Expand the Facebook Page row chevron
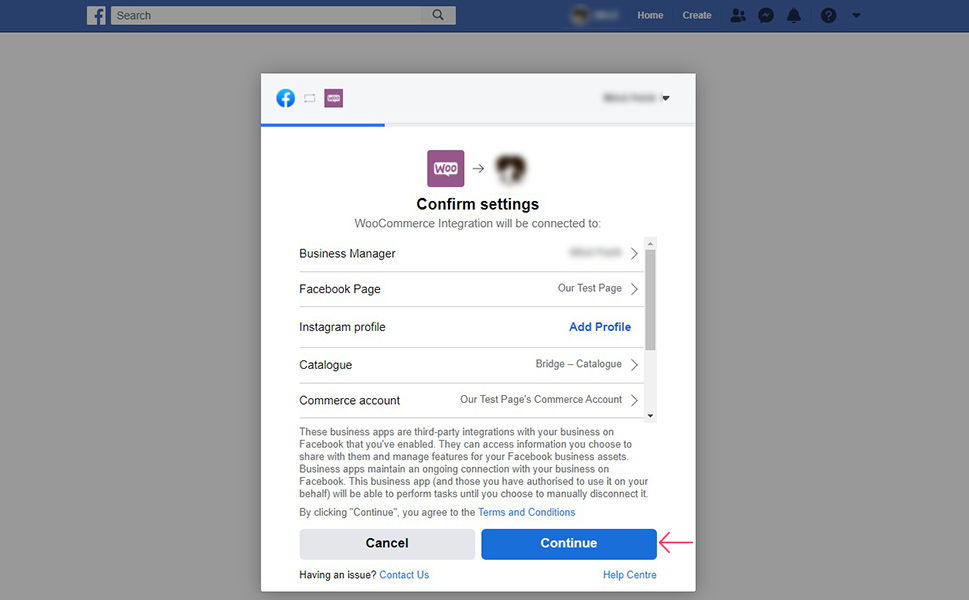Screen dimensions: 969x600 click(634, 289)
